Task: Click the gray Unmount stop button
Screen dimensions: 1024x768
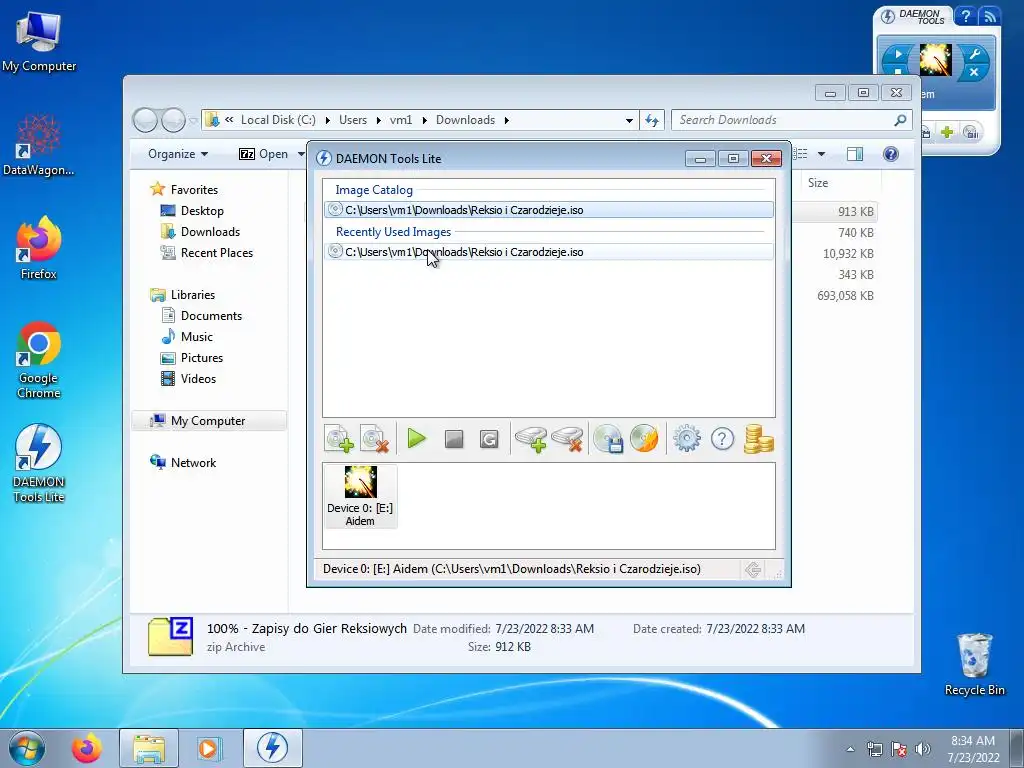Action: (x=454, y=439)
